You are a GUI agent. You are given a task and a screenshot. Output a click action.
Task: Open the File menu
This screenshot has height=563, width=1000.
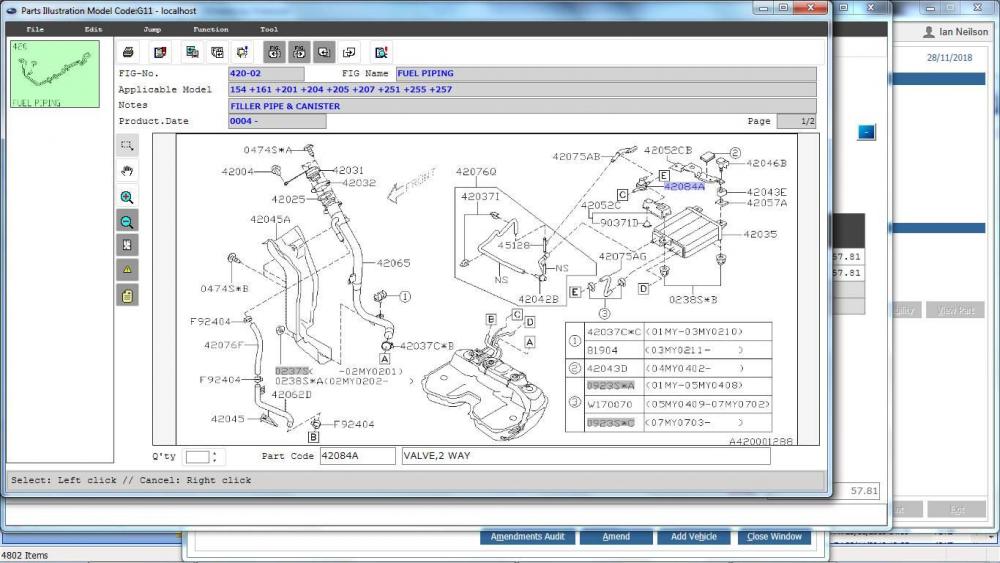[x=35, y=29]
